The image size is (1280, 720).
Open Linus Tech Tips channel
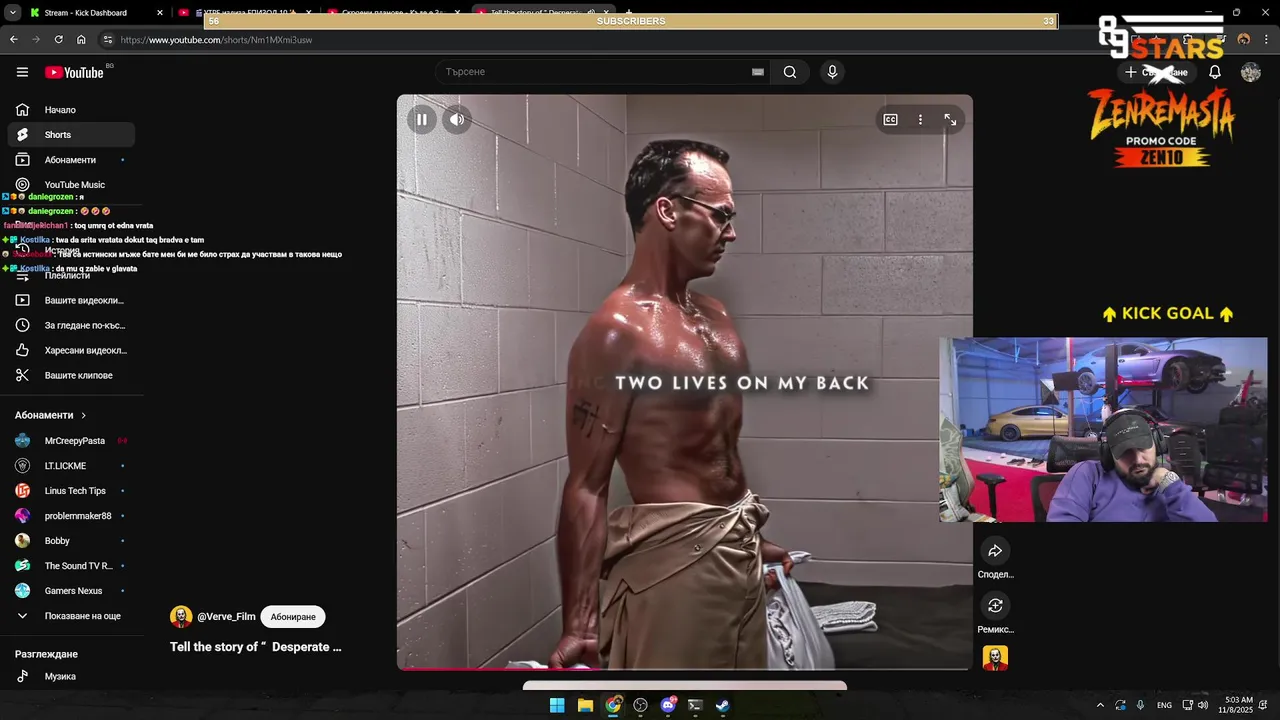(x=70, y=491)
